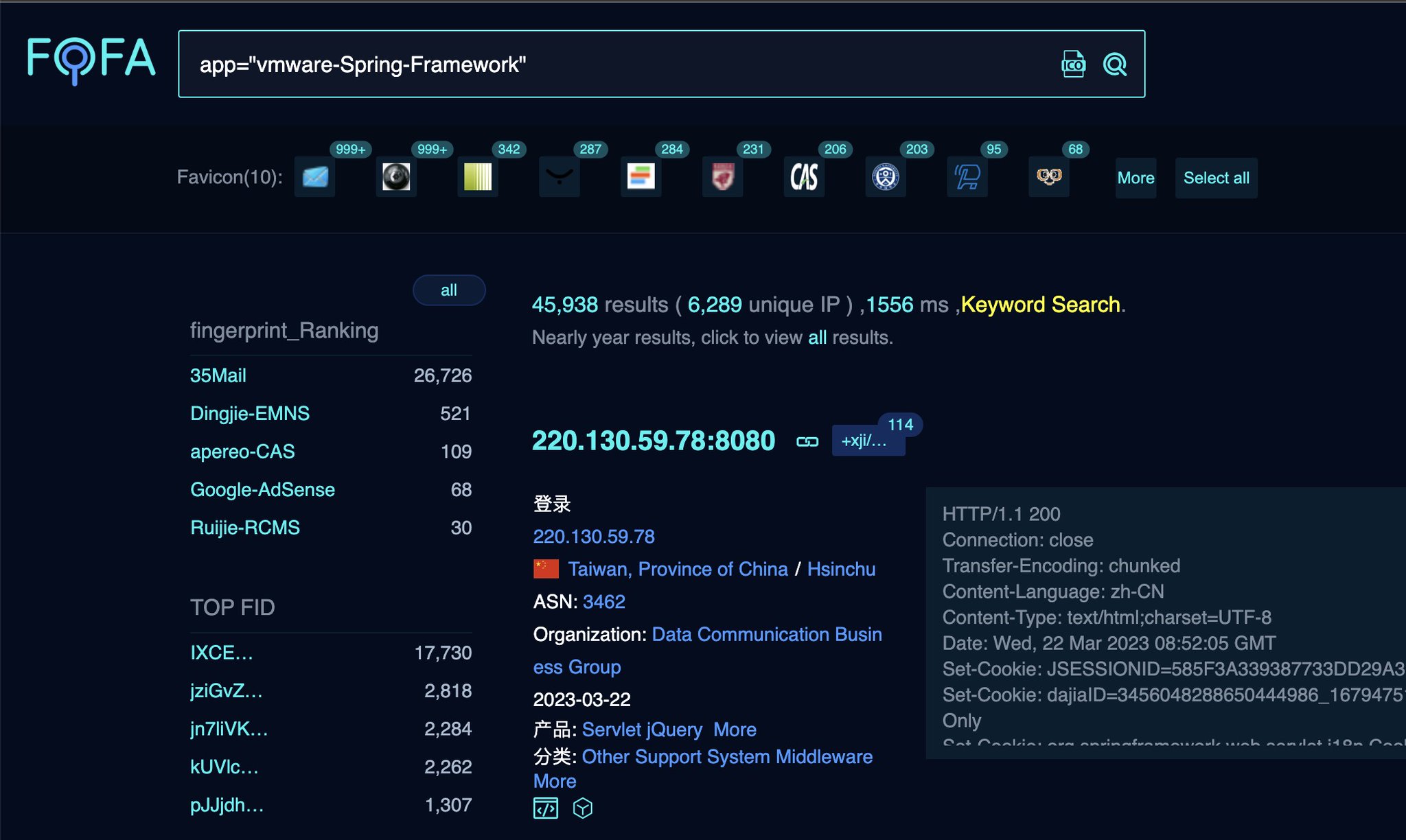Click the 26,726 count for 35Mail

point(443,375)
